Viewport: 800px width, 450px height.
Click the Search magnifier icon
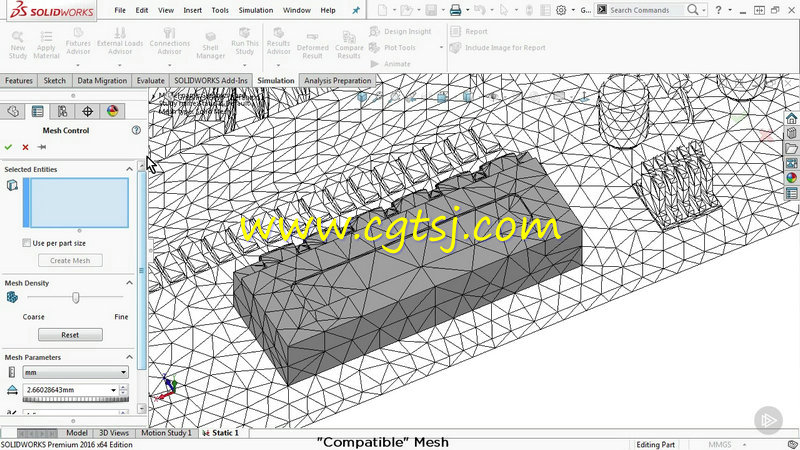click(692, 10)
